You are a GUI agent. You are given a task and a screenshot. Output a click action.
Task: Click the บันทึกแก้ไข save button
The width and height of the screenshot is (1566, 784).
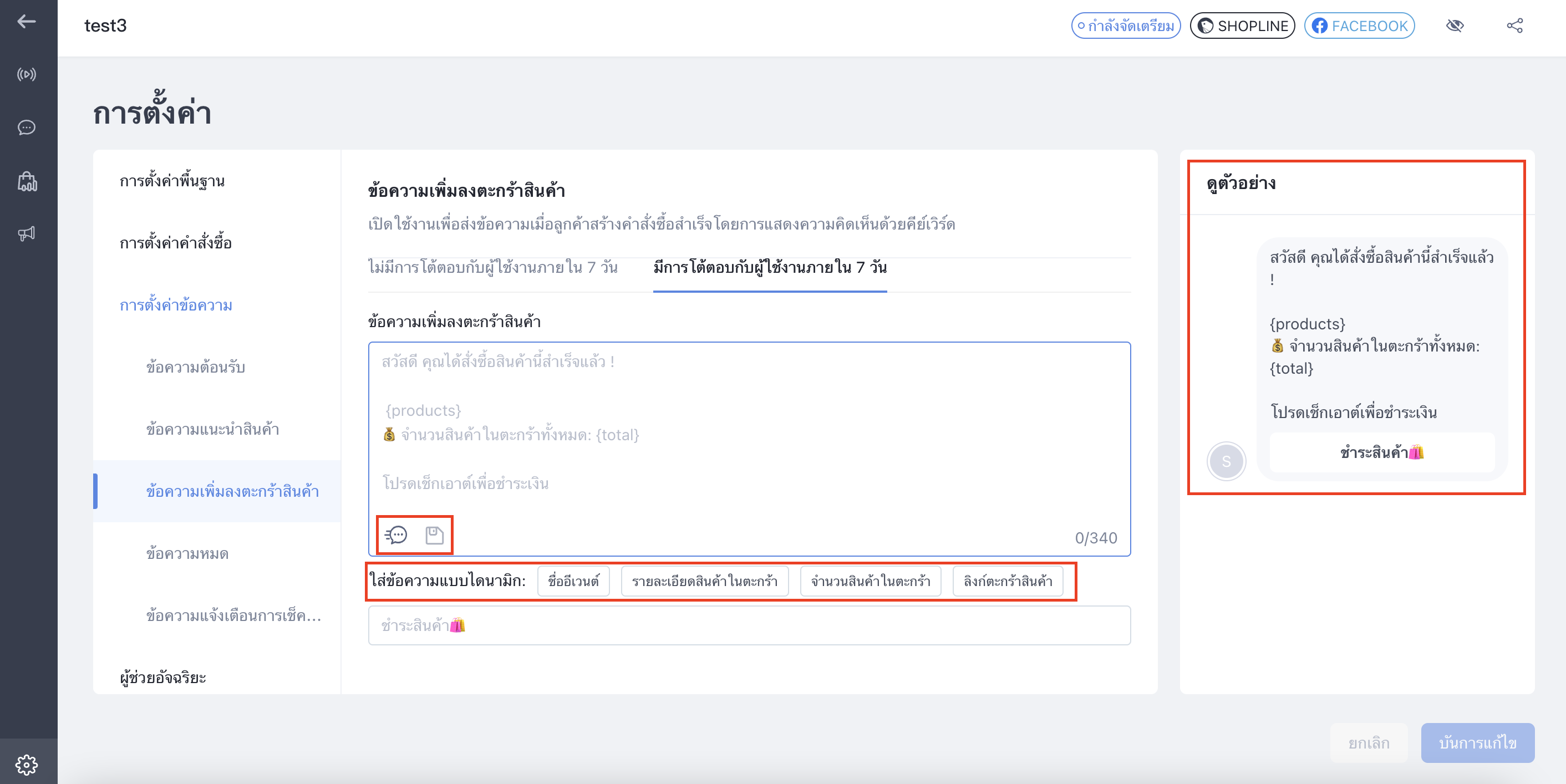coord(1477,742)
